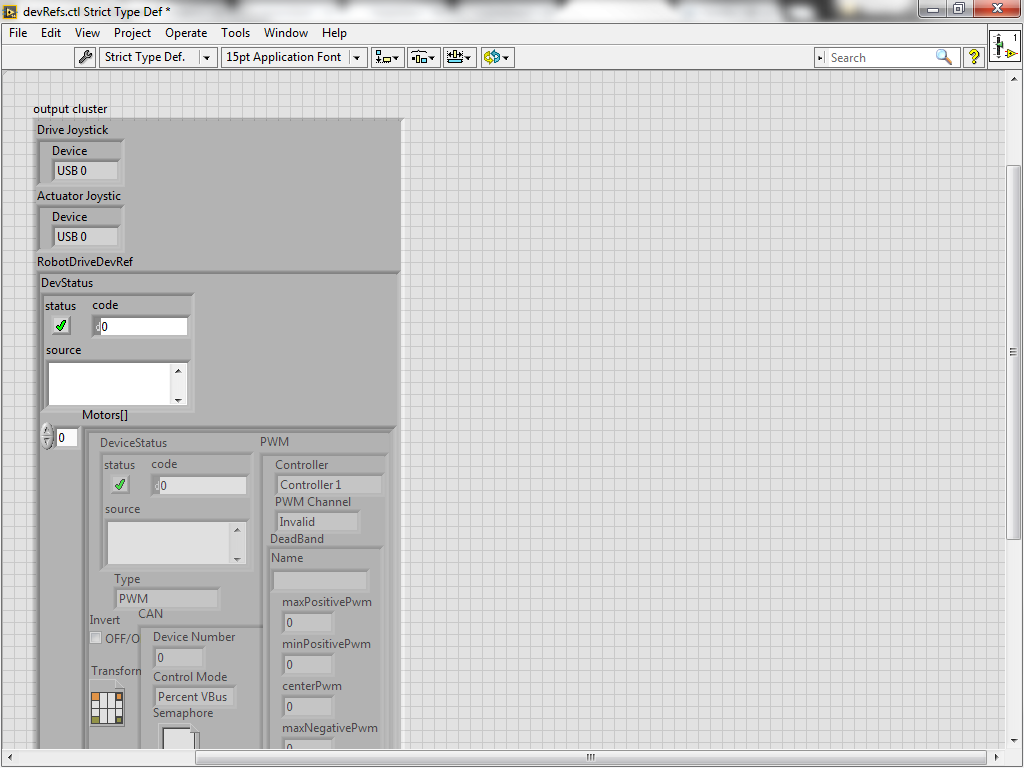Increment the Motors array index stepper

[x=47, y=430]
